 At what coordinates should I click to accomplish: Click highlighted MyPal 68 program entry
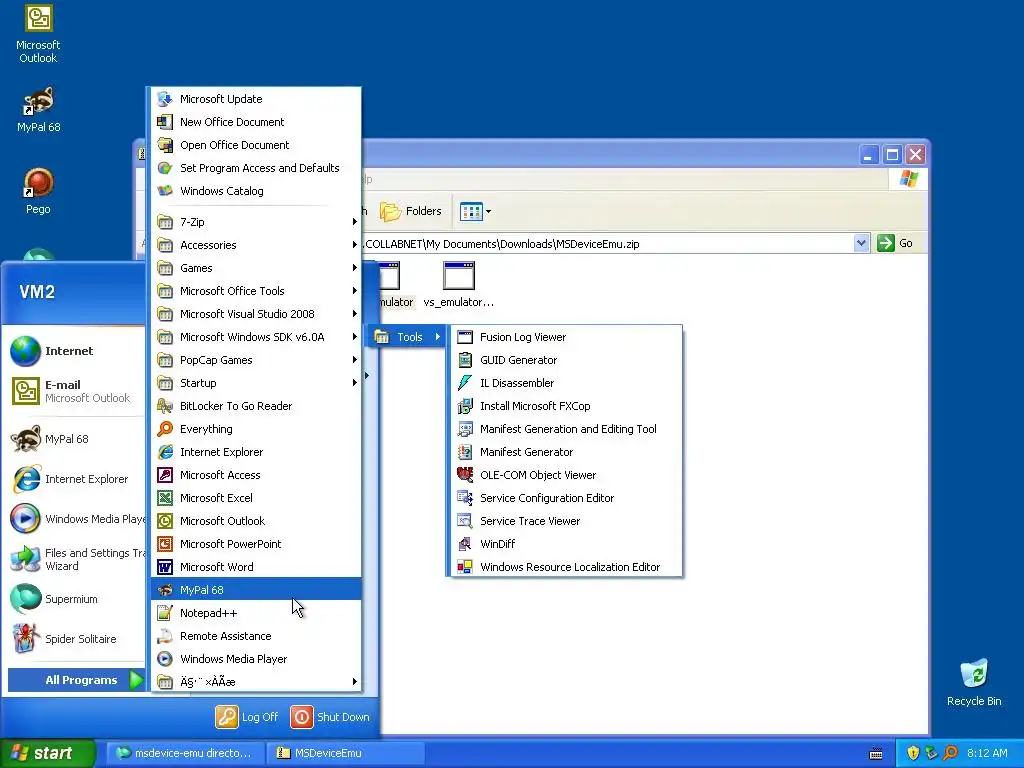click(255, 590)
